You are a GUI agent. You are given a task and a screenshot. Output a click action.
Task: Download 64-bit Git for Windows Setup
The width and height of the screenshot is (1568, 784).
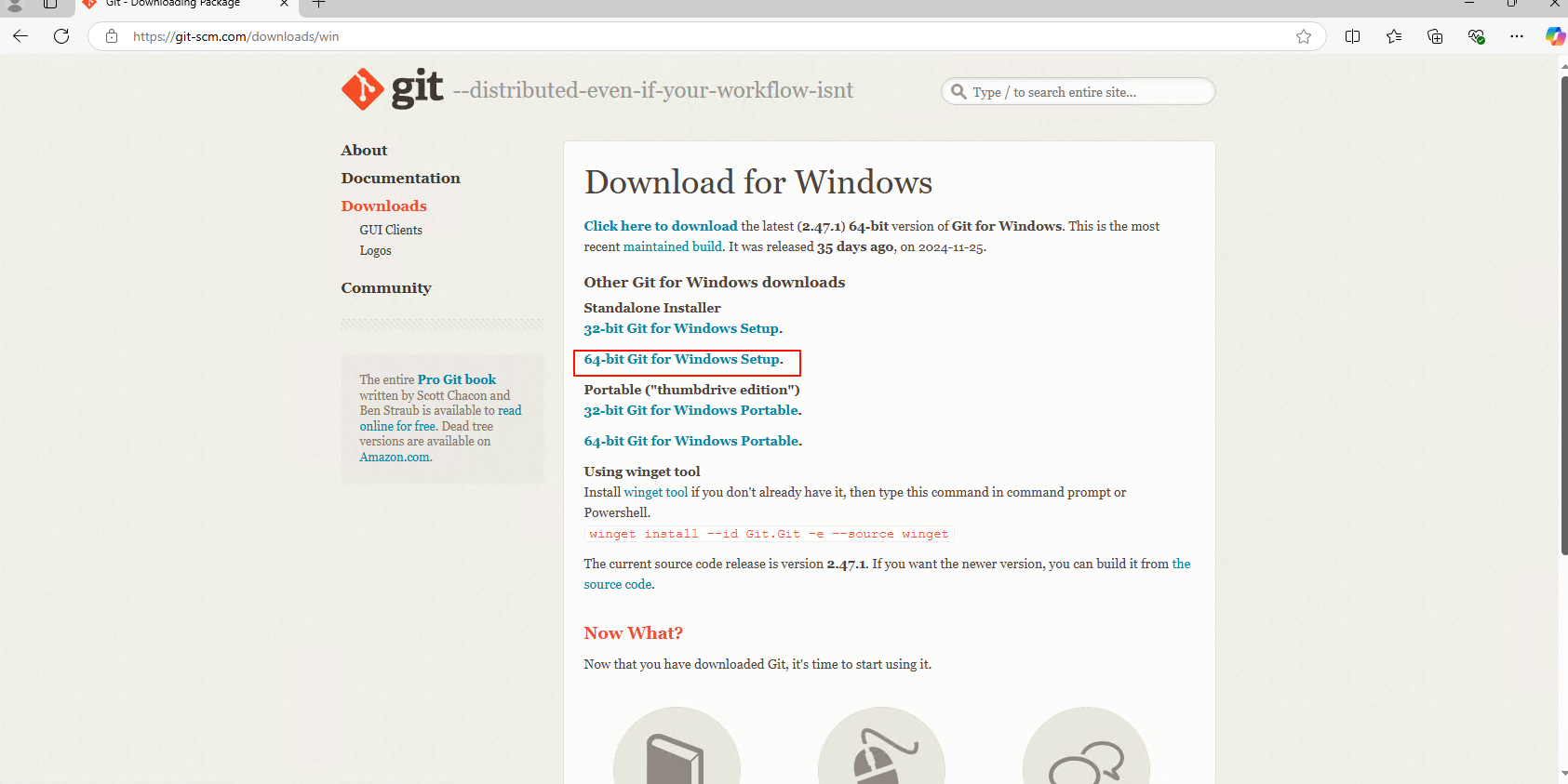point(682,359)
